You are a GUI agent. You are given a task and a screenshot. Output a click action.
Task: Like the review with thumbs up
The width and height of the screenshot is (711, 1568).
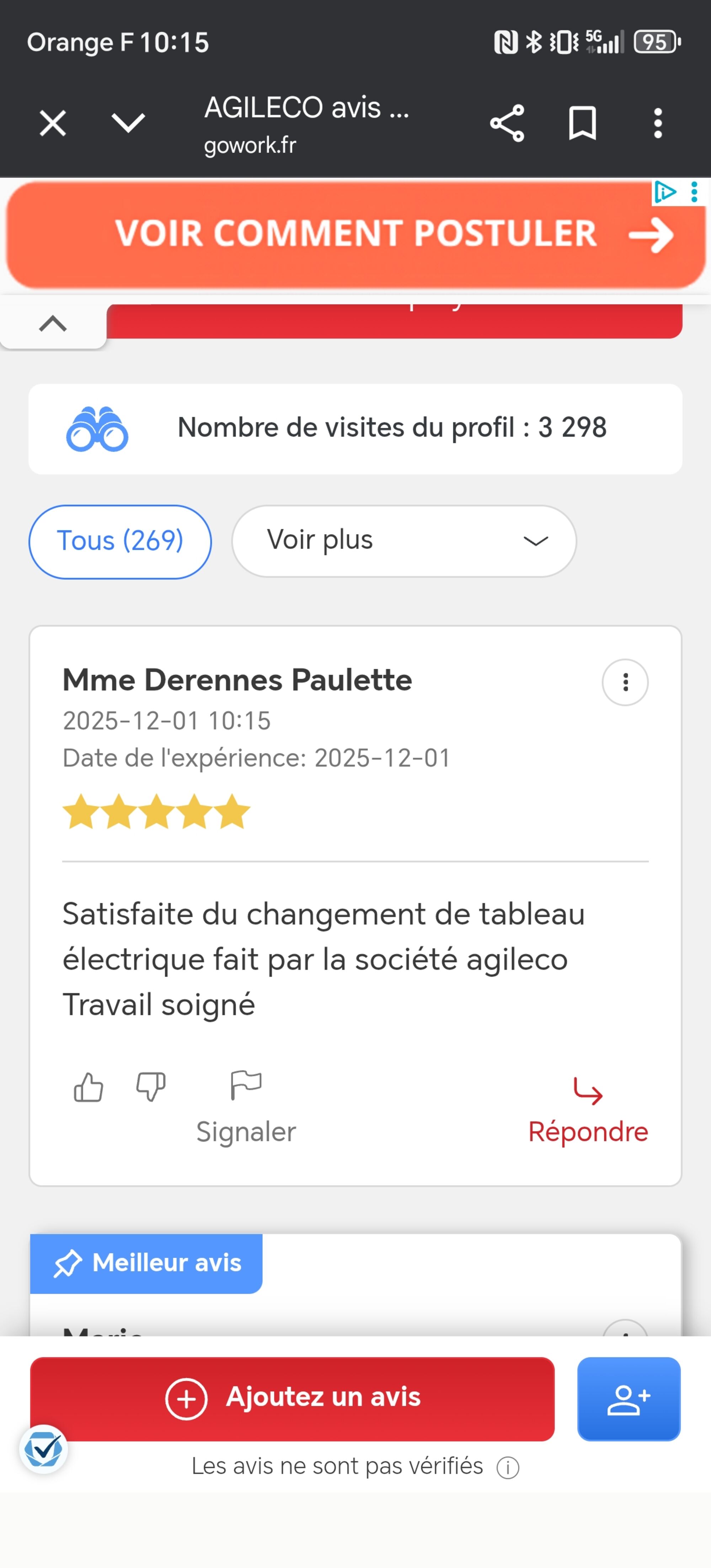coord(88,1087)
